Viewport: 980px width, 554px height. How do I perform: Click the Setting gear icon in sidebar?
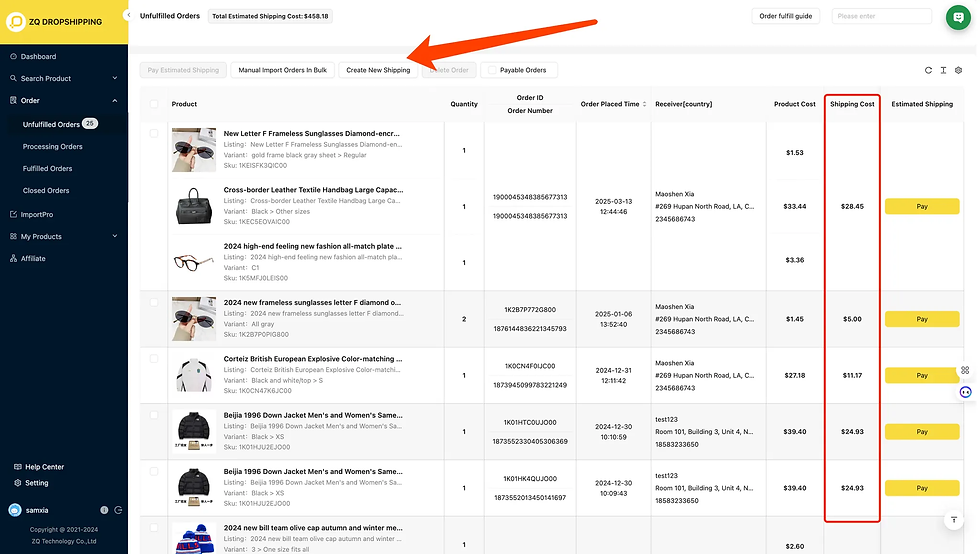click(18, 483)
